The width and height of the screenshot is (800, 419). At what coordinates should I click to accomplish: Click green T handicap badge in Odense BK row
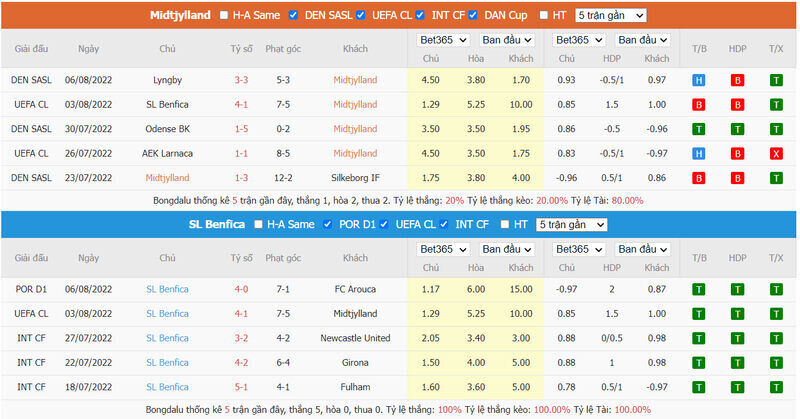(x=737, y=129)
